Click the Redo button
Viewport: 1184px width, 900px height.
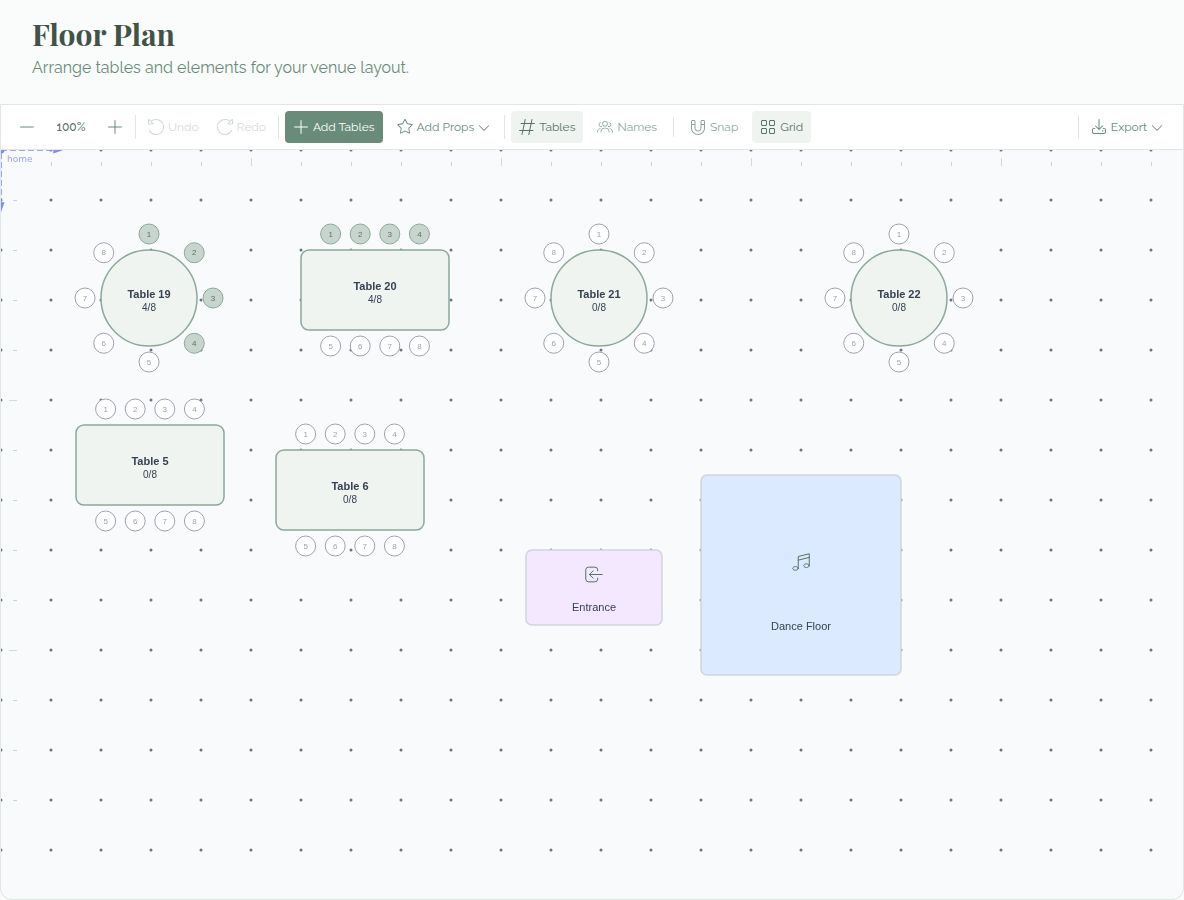242,127
